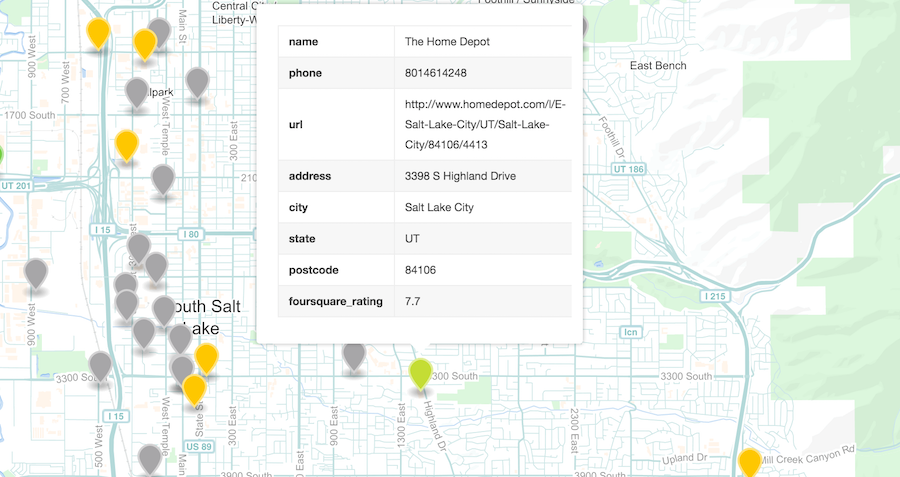Click the UT 201 highway shield

pyautogui.click(x=16, y=186)
